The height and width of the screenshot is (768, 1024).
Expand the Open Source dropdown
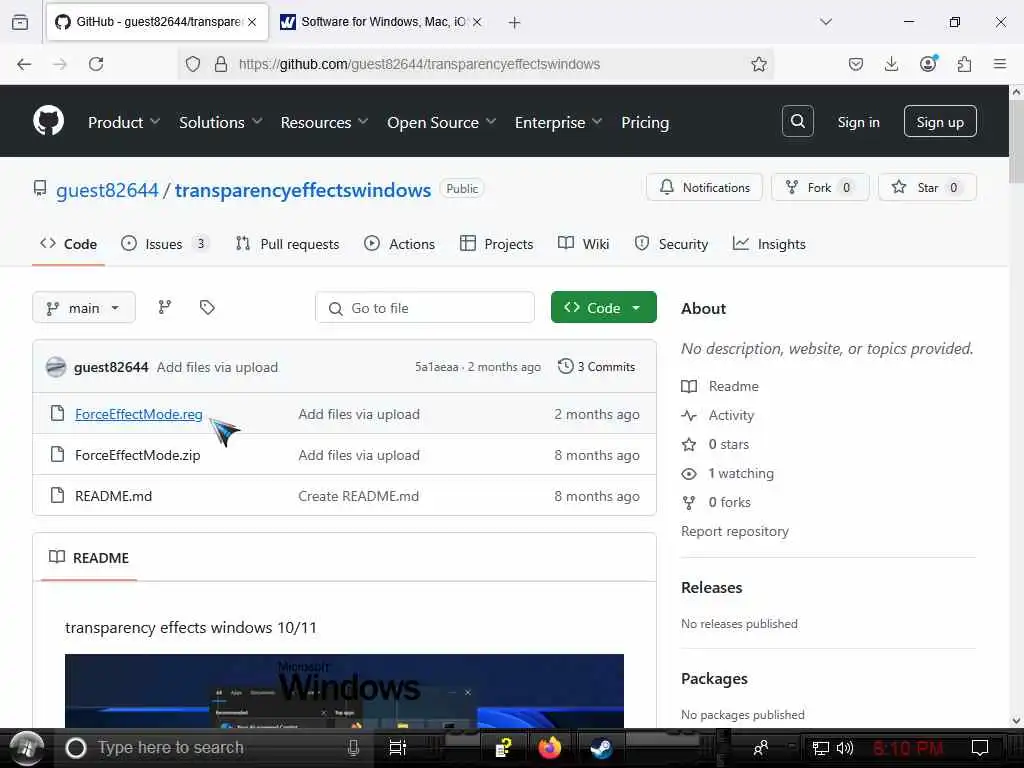click(x=441, y=122)
